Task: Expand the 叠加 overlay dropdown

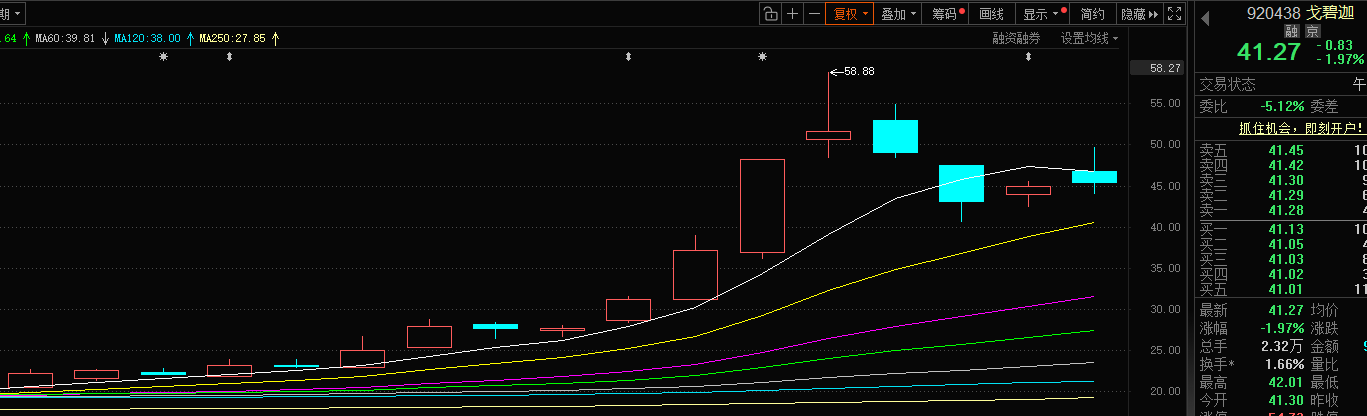Action: [x=897, y=14]
